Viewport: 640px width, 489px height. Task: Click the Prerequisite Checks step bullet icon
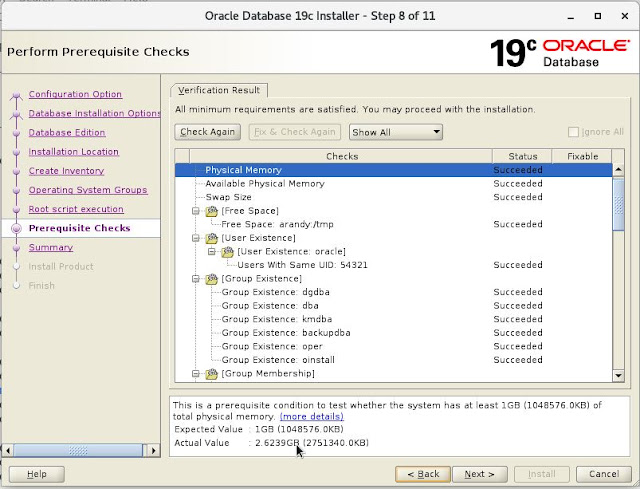pos(16,229)
